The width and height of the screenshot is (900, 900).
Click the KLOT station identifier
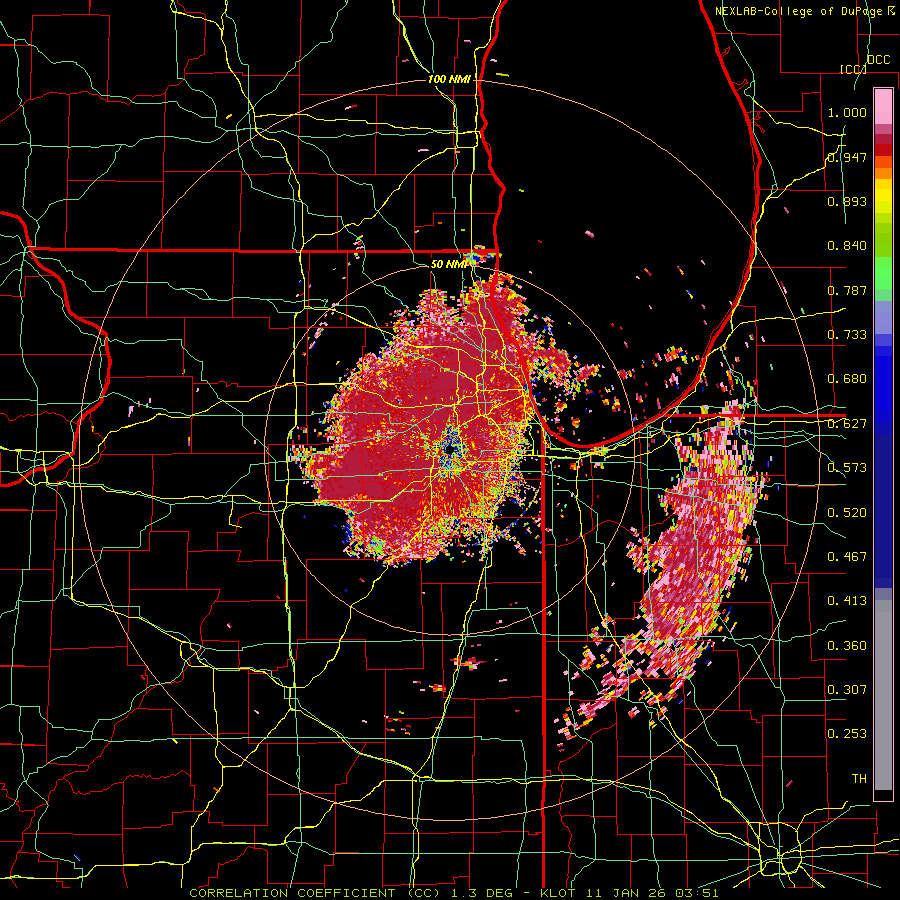click(558, 893)
